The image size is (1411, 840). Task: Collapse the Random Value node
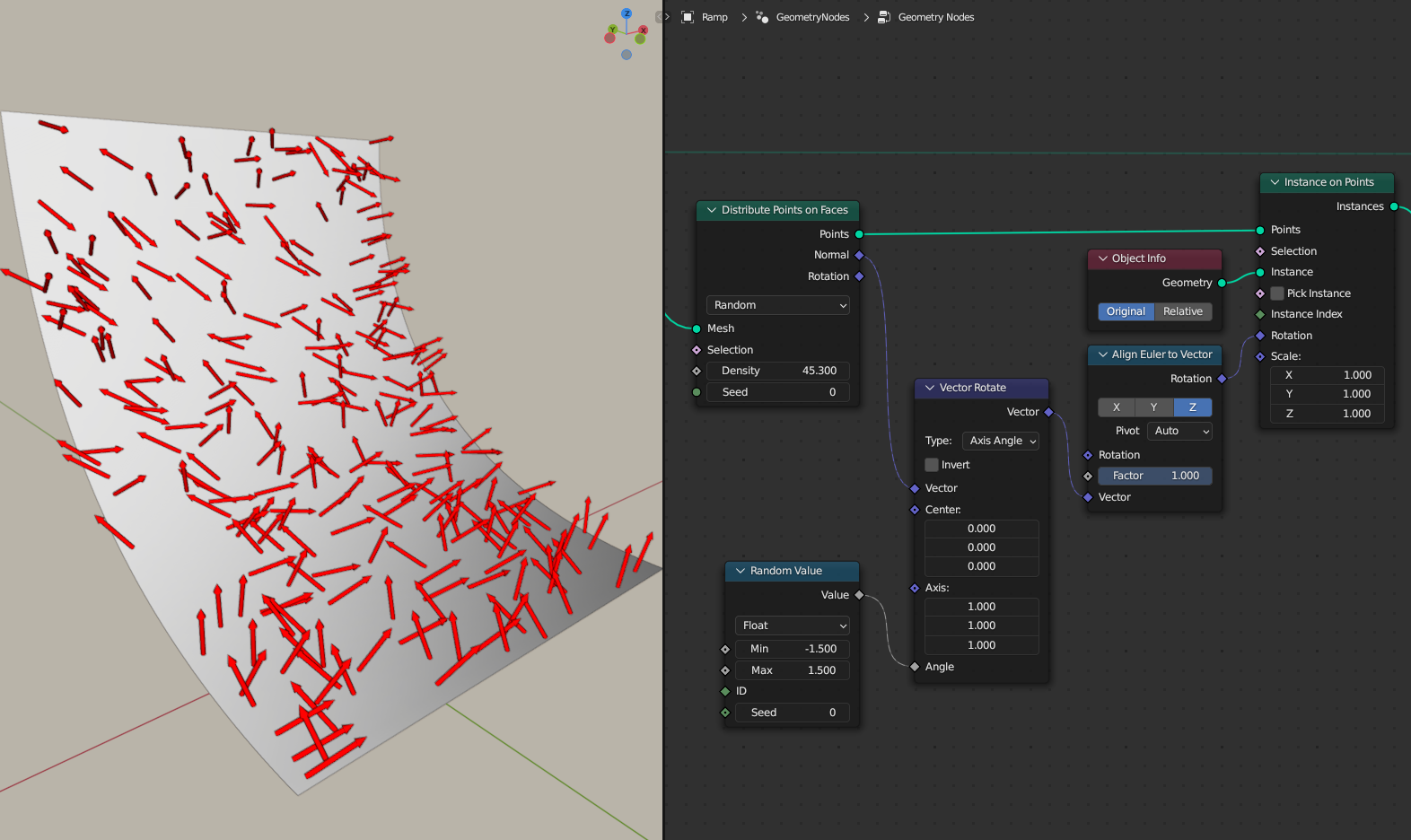coord(741,571)
